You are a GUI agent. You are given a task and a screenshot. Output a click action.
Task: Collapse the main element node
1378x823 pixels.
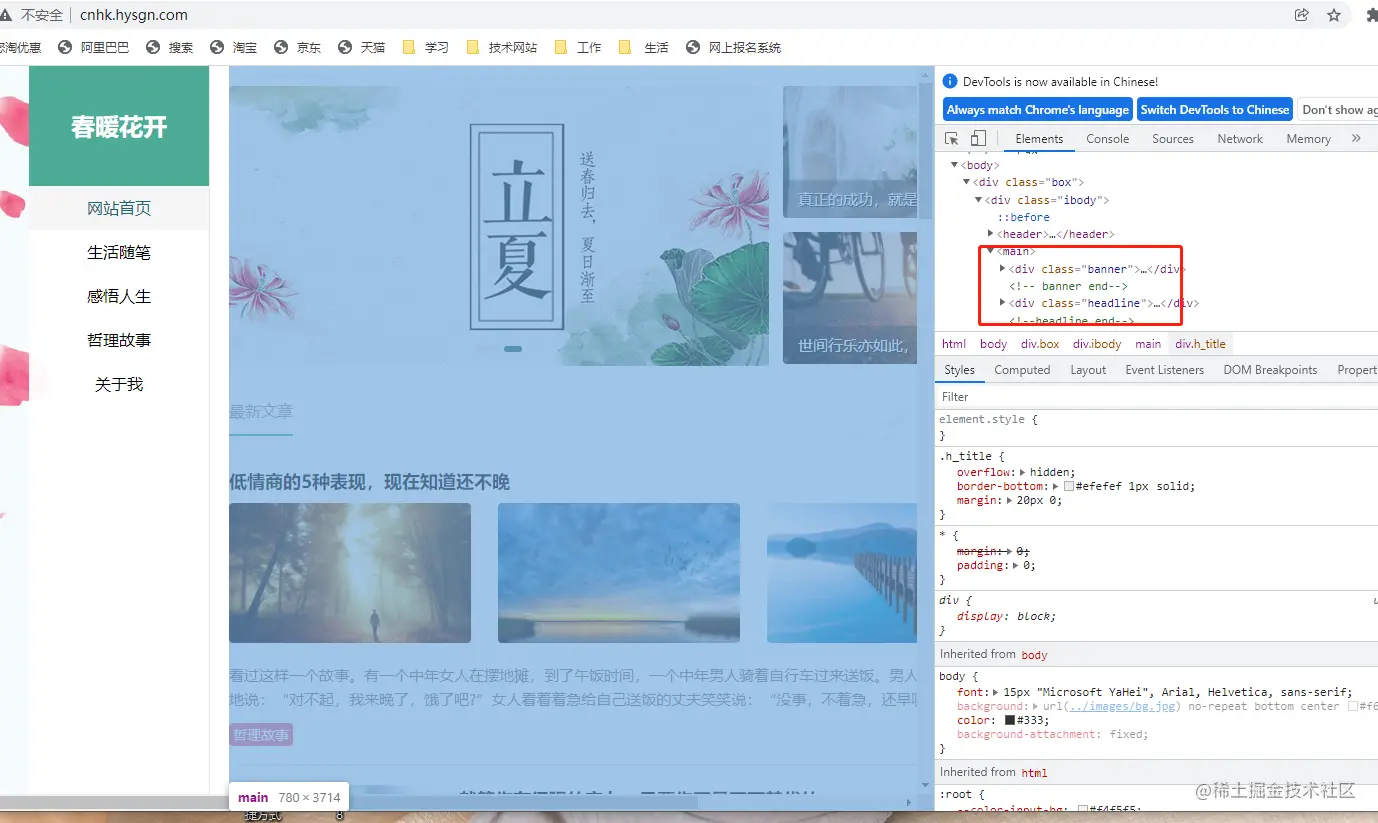991,251
